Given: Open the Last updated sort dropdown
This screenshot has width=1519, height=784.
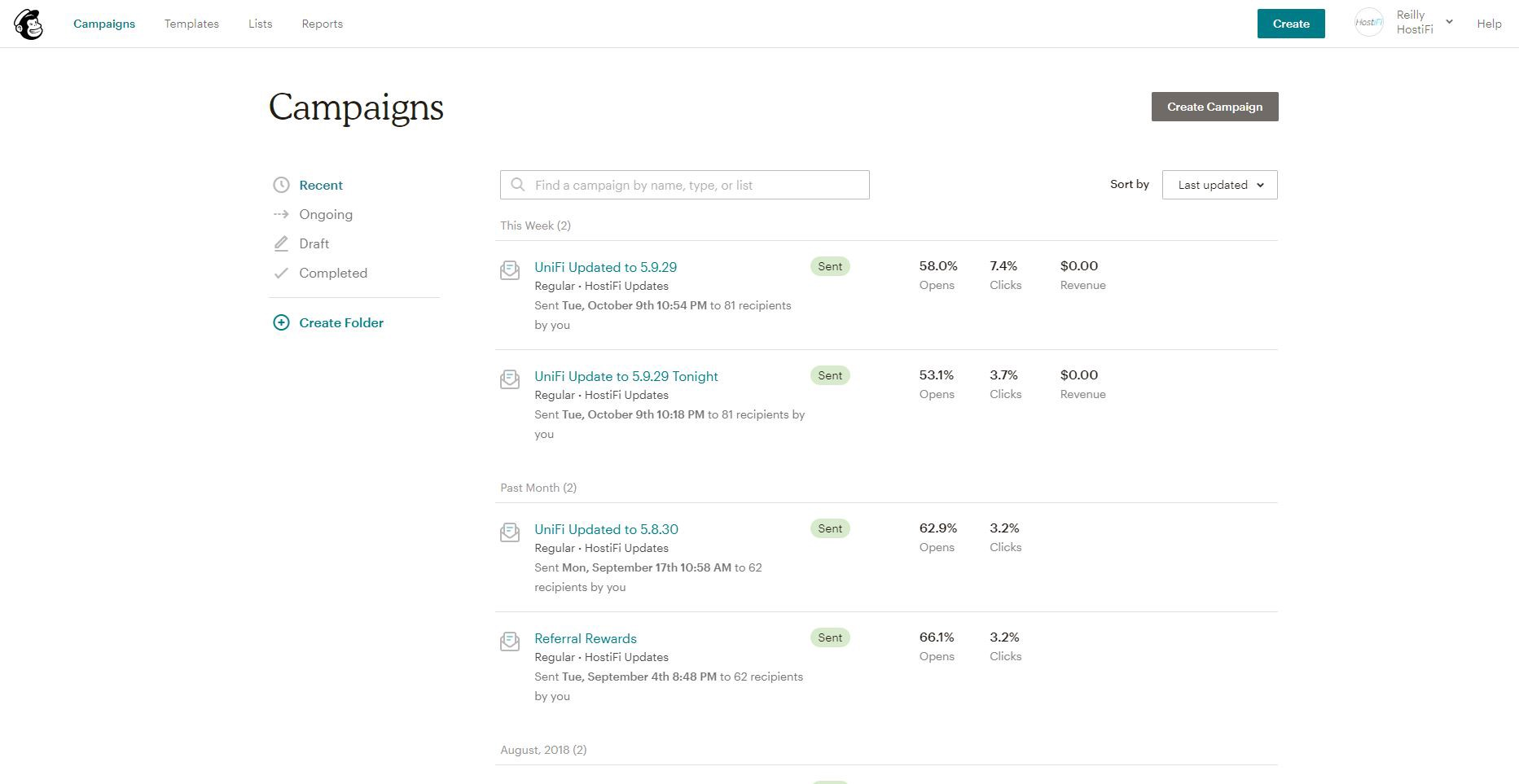Looking at the screenshot, I should pyautogui.click(x=1219, y=185).
